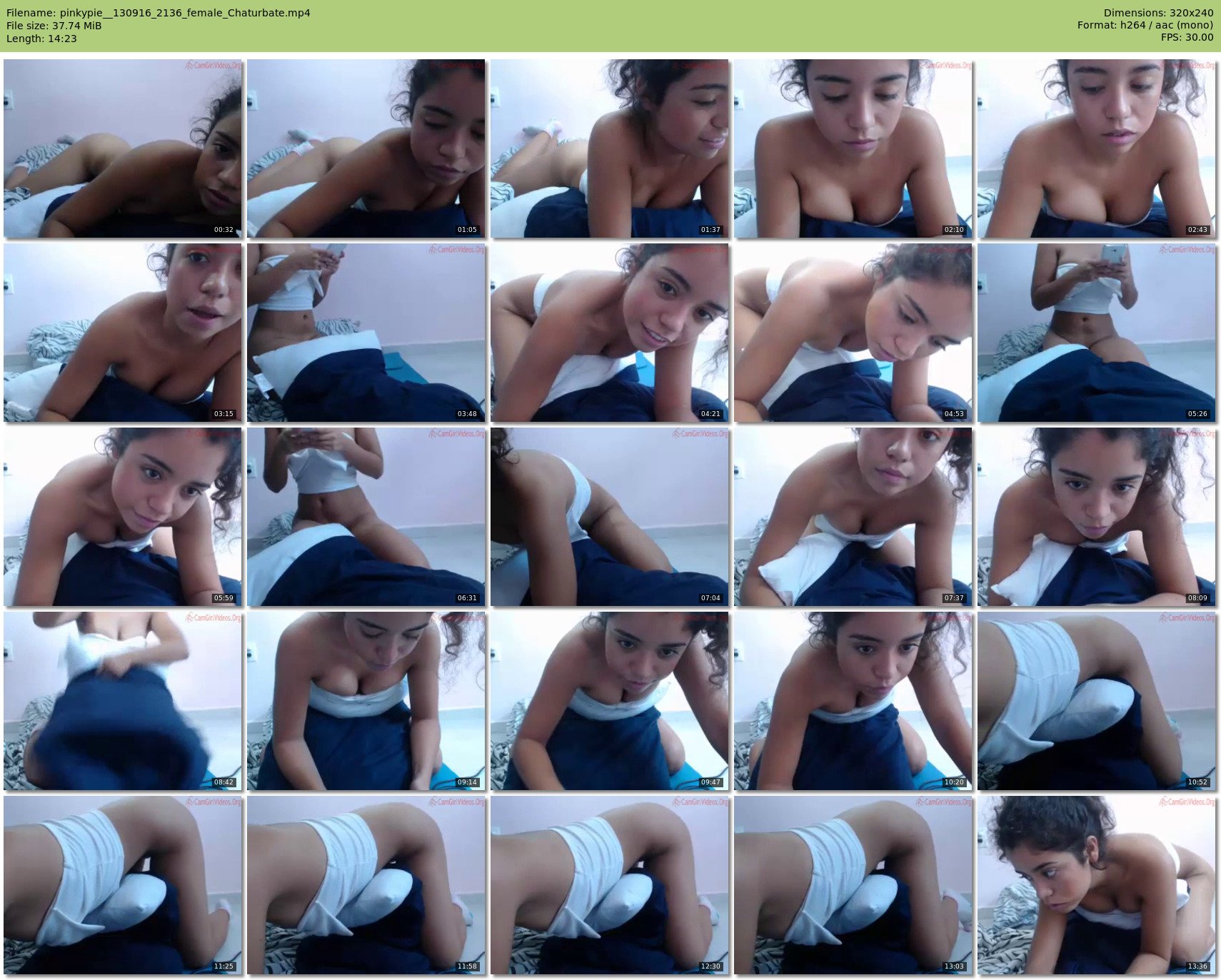Pick the frame stamped 13:03
The width and height of the screenshot is (1221, 980).
pos(853,885)
